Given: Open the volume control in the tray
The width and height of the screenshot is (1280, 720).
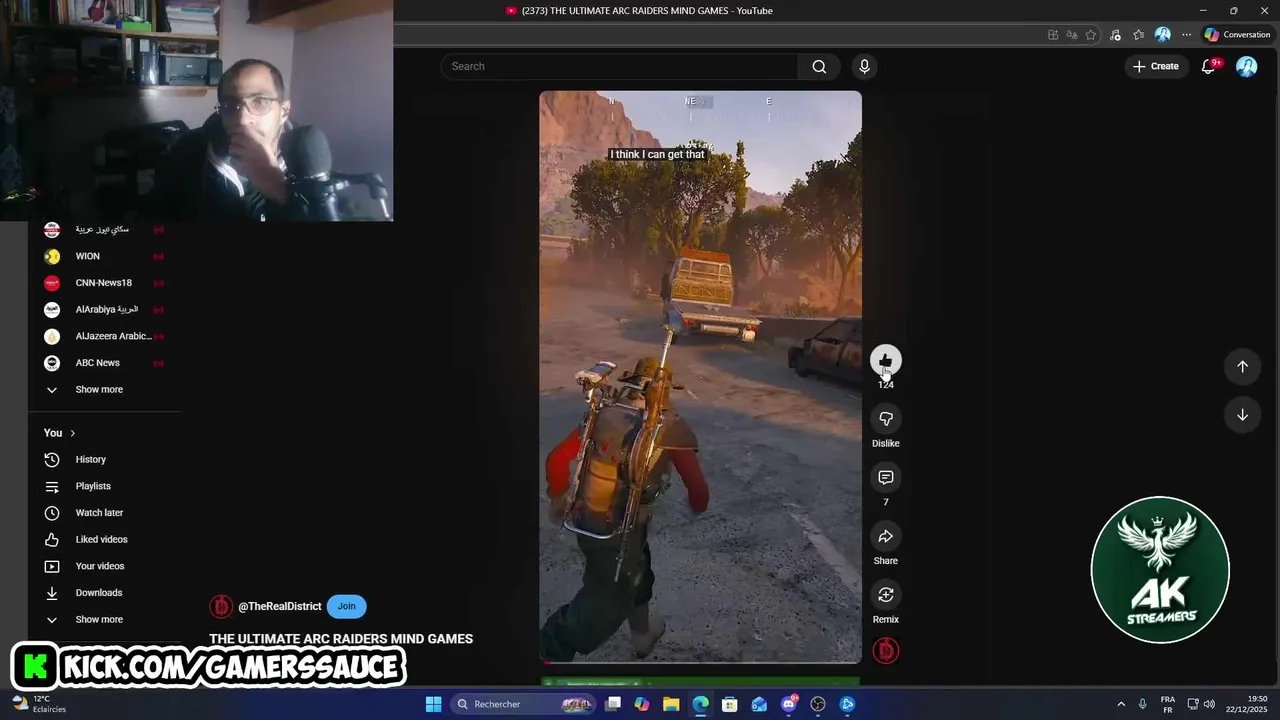Looking at the screenshot, I should point(1209,704).
